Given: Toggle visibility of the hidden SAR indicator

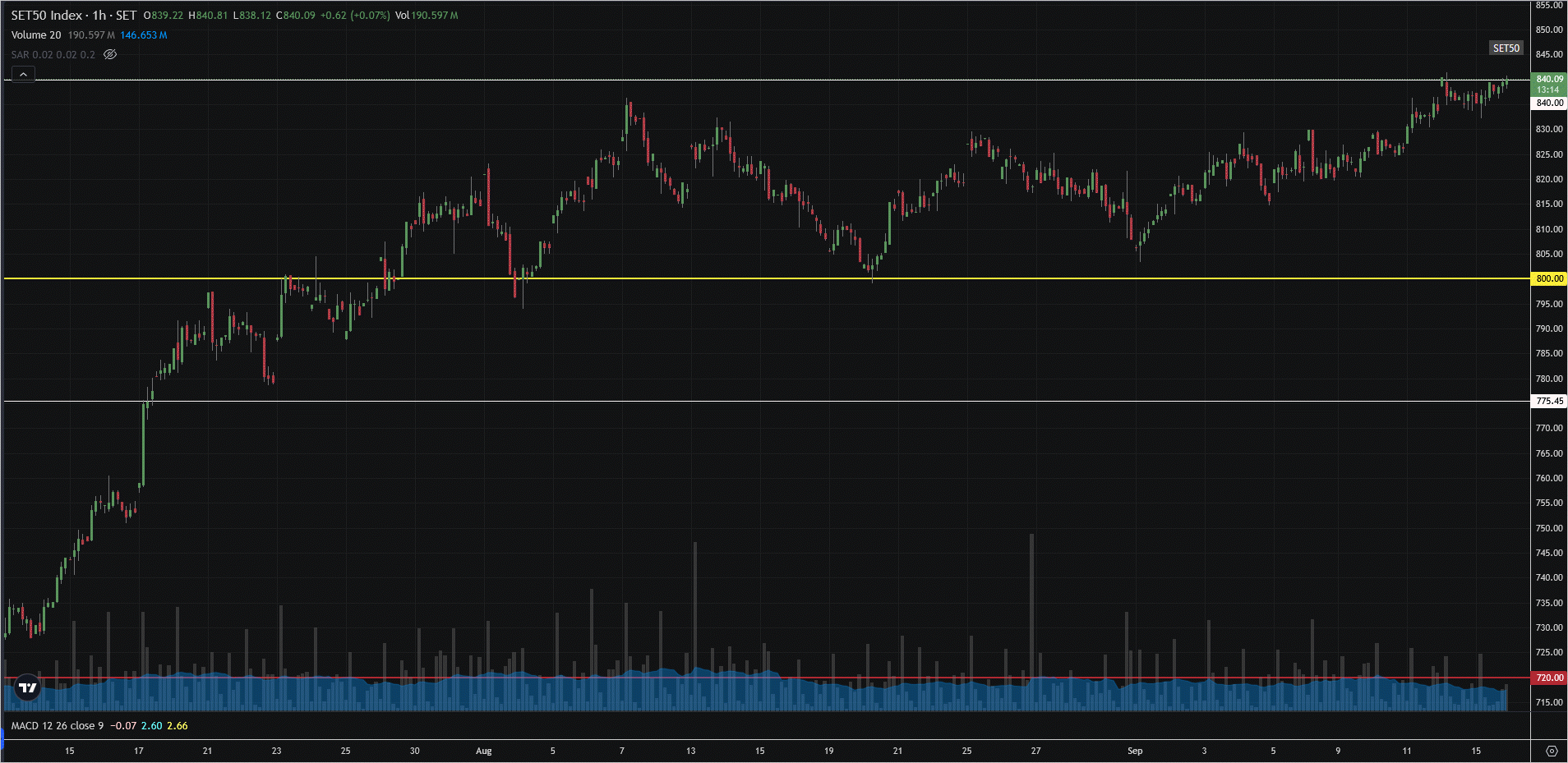Looking at the screenshot, I should [110, 55].
